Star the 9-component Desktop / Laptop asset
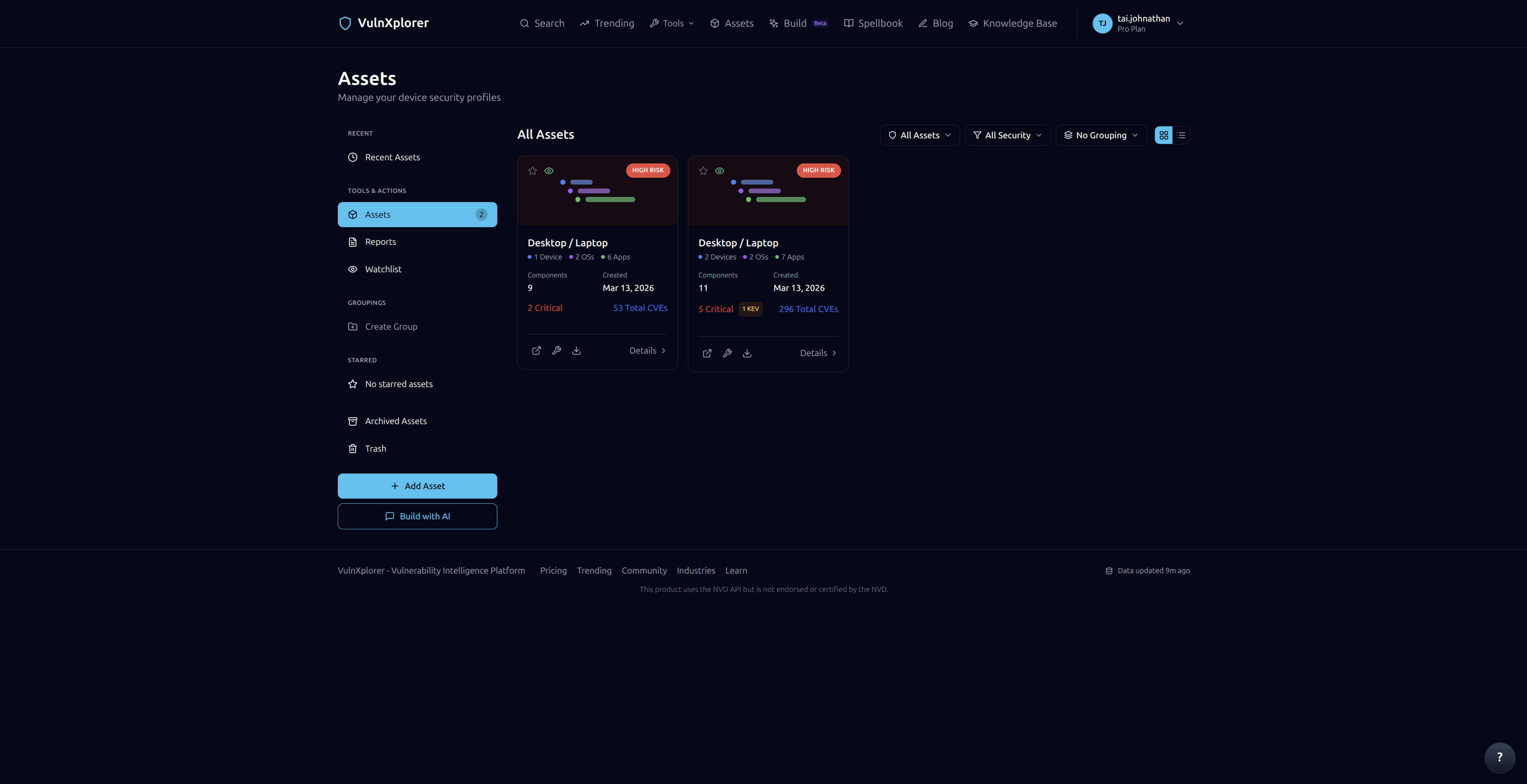Image resolution: width=1527 pixels, height=784 pixels. (532, 171)
